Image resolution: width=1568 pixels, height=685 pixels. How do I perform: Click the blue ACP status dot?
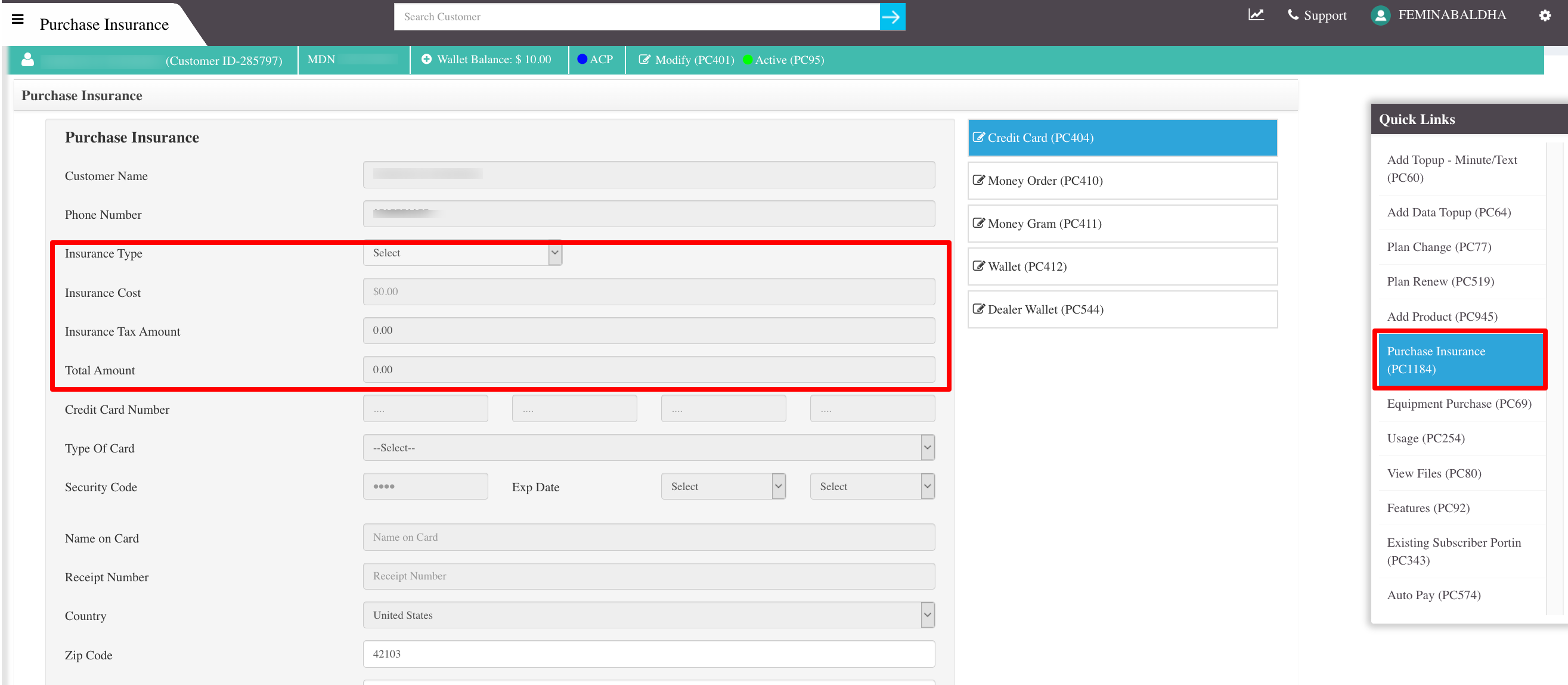pos(582,60)
